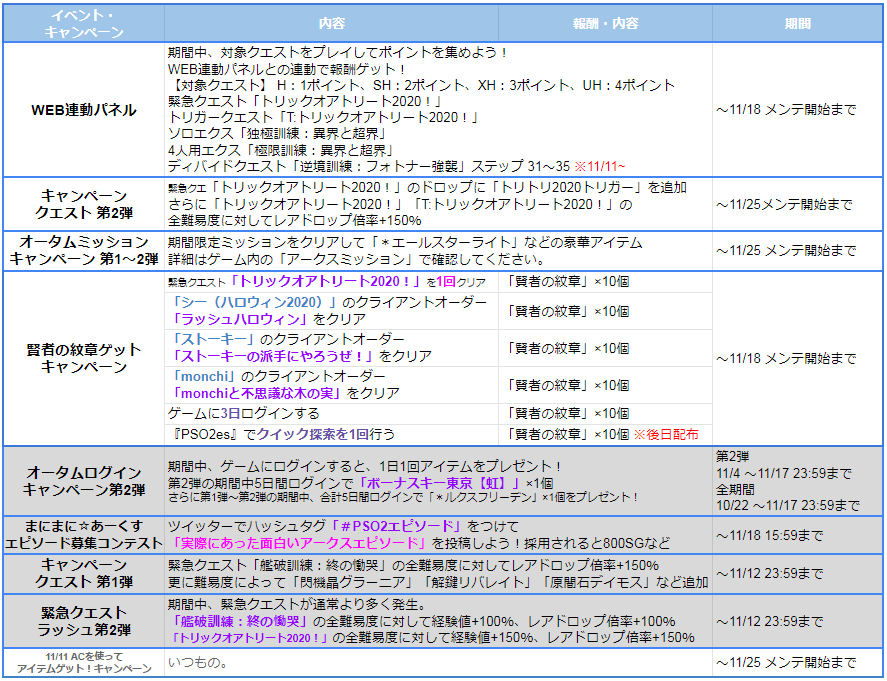Click the 10/22 ～11/17 23:59まで period text
The image size is (887, 681).
788,505
